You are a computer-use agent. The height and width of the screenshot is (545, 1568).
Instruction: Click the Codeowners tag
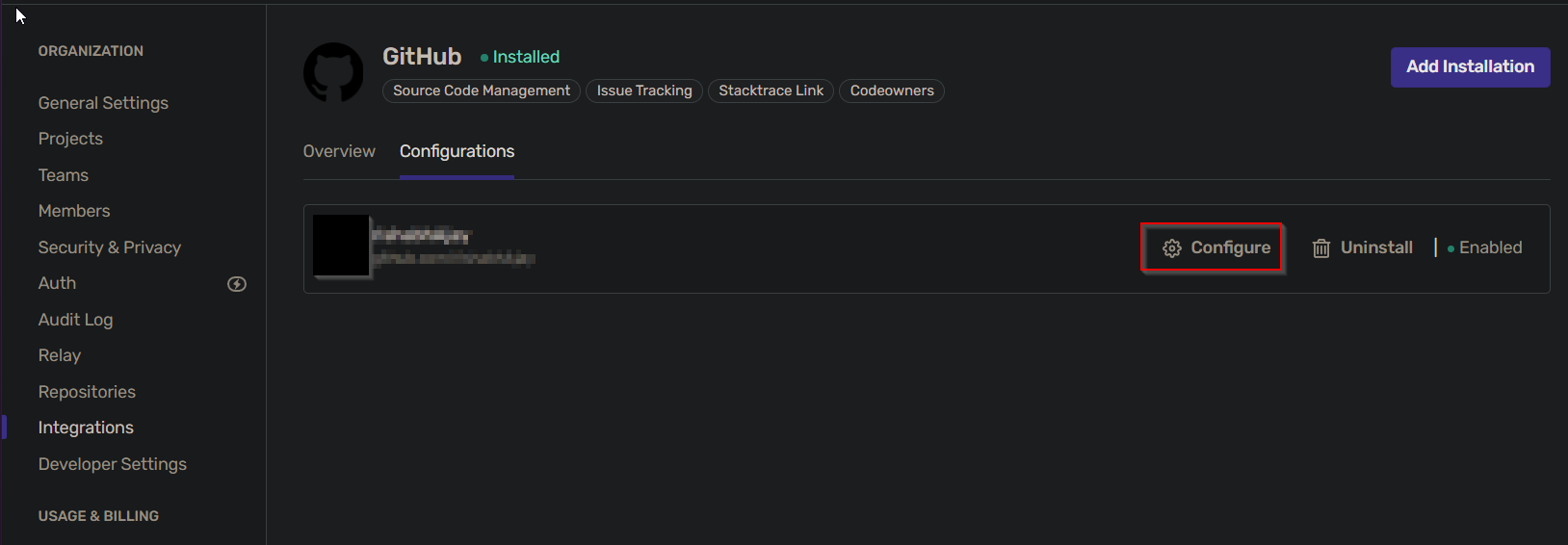(x=892, y=91)
